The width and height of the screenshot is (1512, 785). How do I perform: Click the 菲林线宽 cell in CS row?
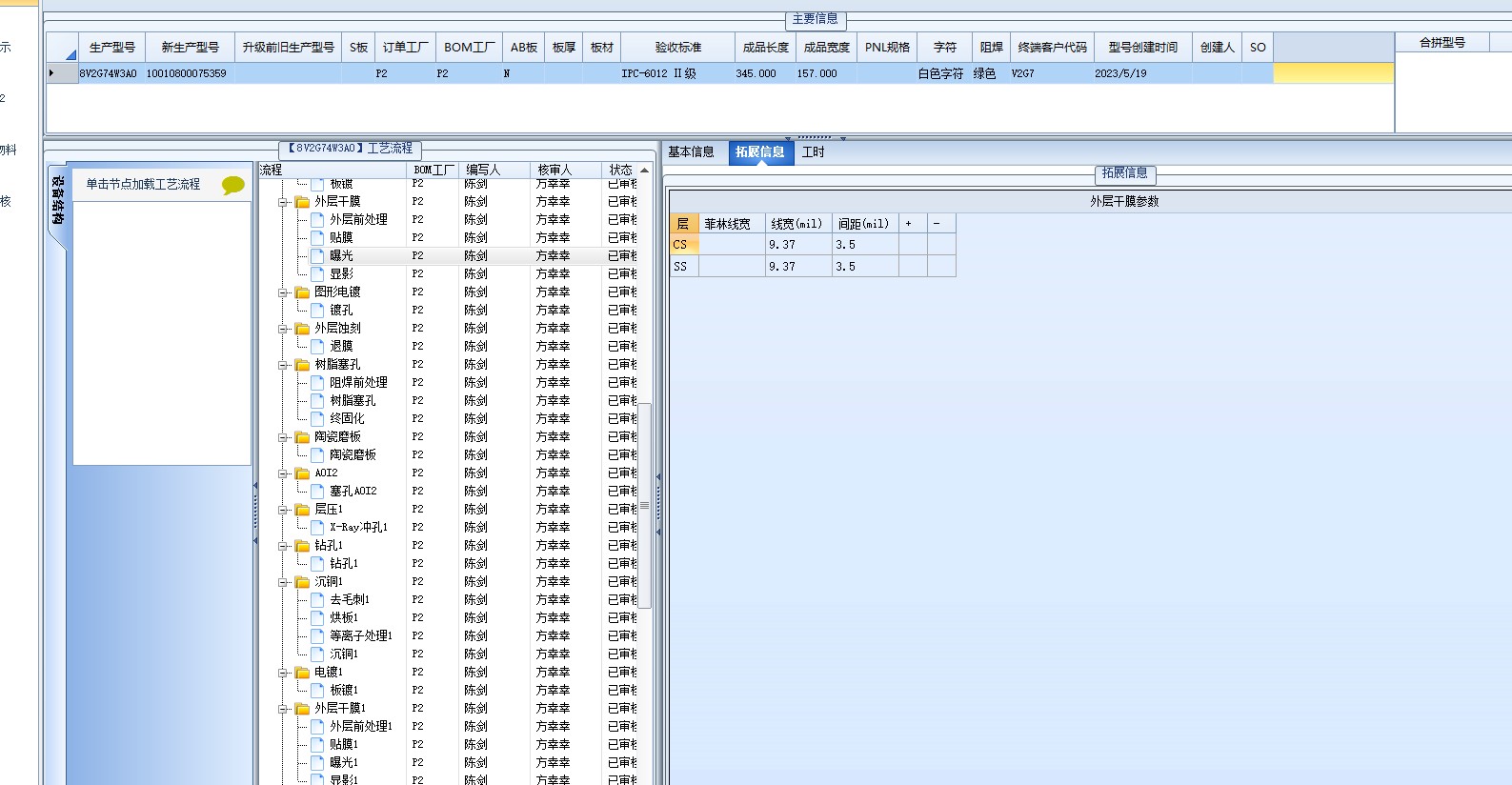coord(732,245)
